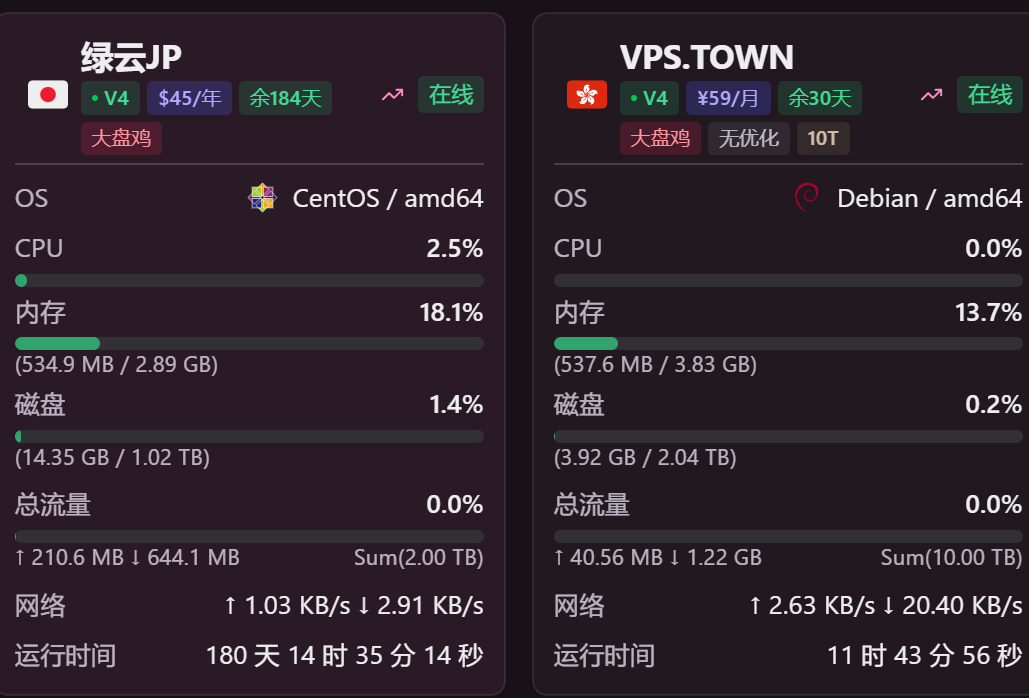This screenshot has width=1029, height=698.
Task: Click the Japan flag icon
Action: 47,95
